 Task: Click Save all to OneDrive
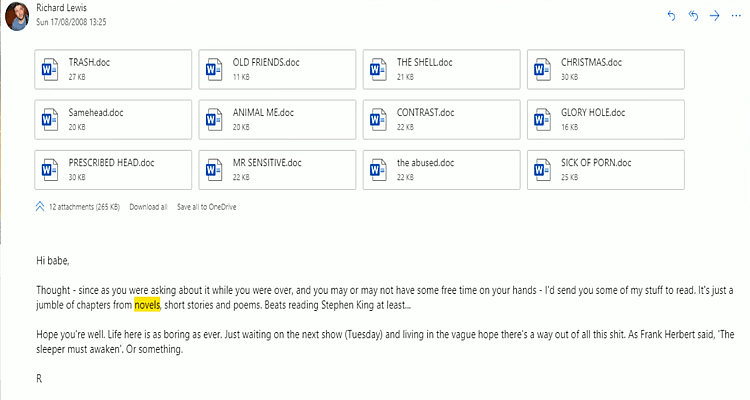pyautogui.click(x=207, y=207)
